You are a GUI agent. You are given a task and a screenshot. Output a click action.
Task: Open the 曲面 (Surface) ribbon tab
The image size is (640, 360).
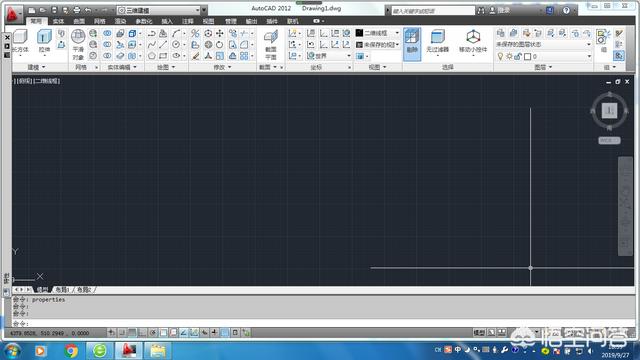point(79,21)
